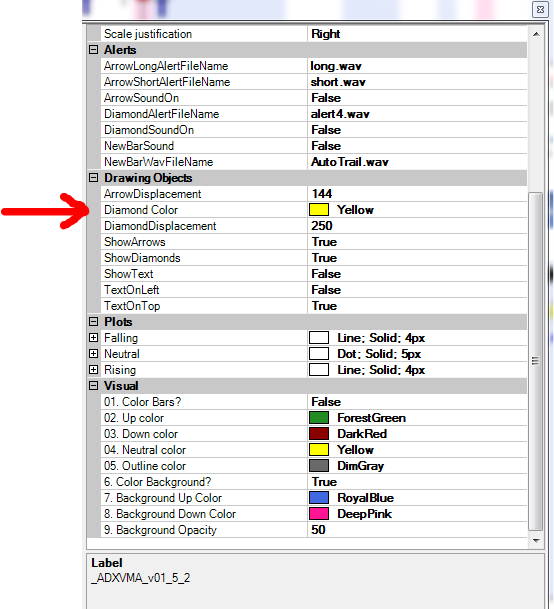Expand the Falling plot settings
The height and width of the screenshot is (609, 554).
[93, 338]
